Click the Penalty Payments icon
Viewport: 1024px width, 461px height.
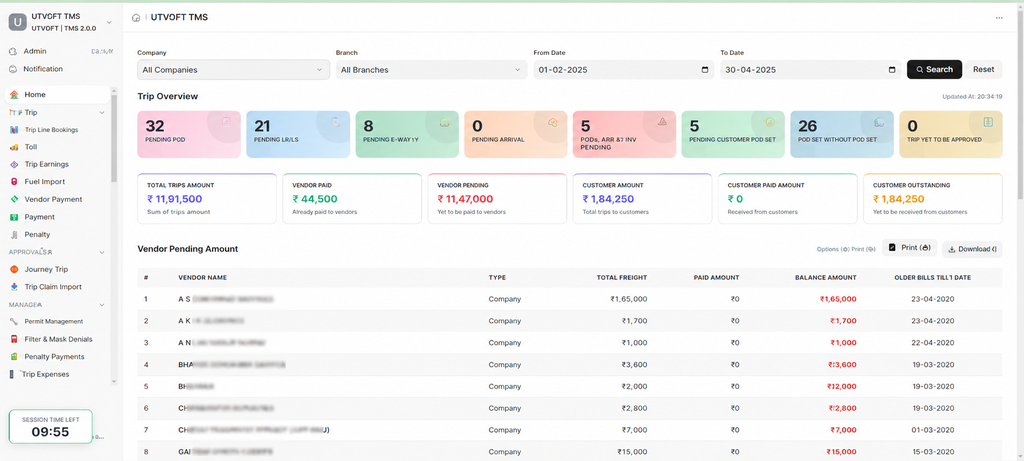pos(14,357)
